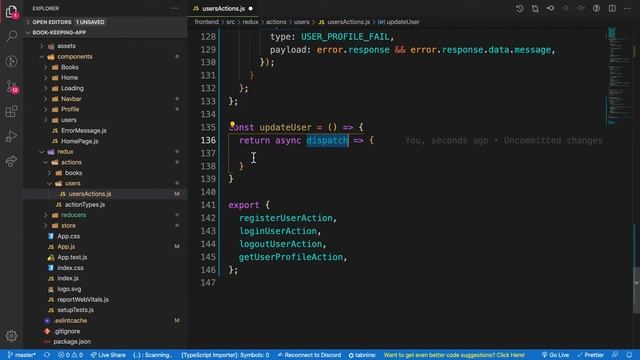
Task: Click the unsaved dot on usersActions.js tab
Action: pos(251,9)
